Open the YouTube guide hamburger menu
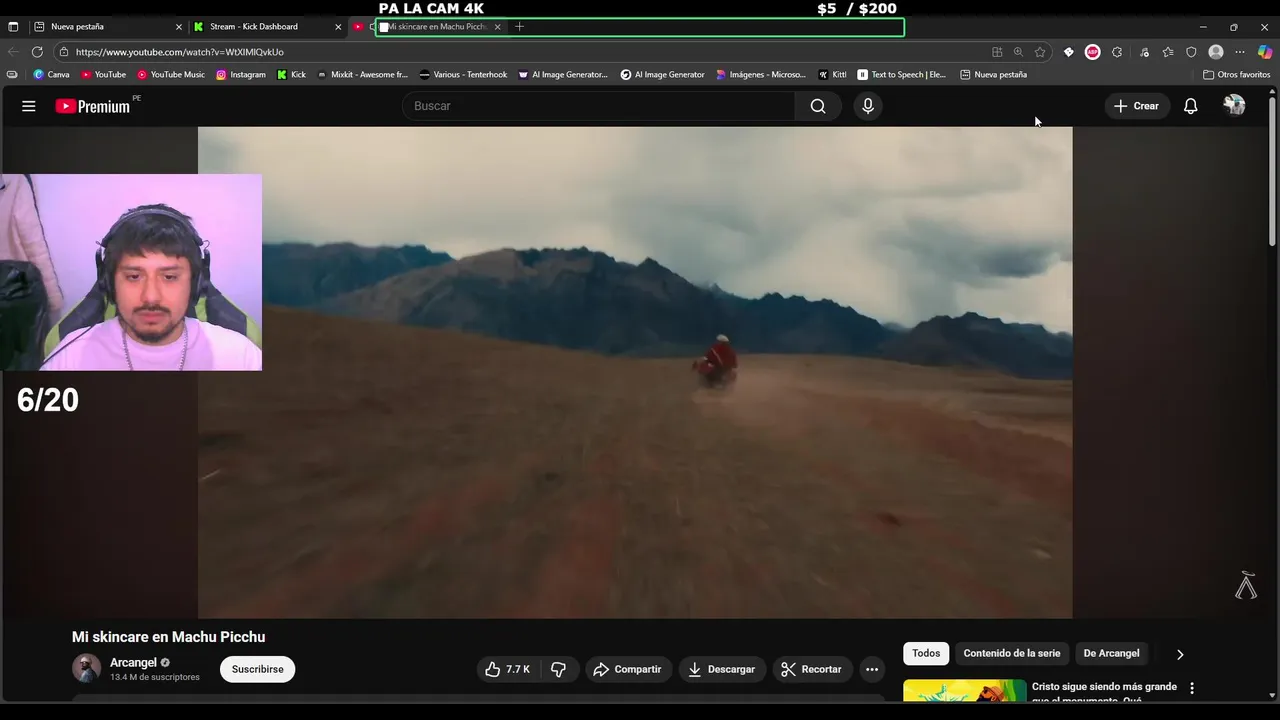1280x720 pixels. coord(29,106)
